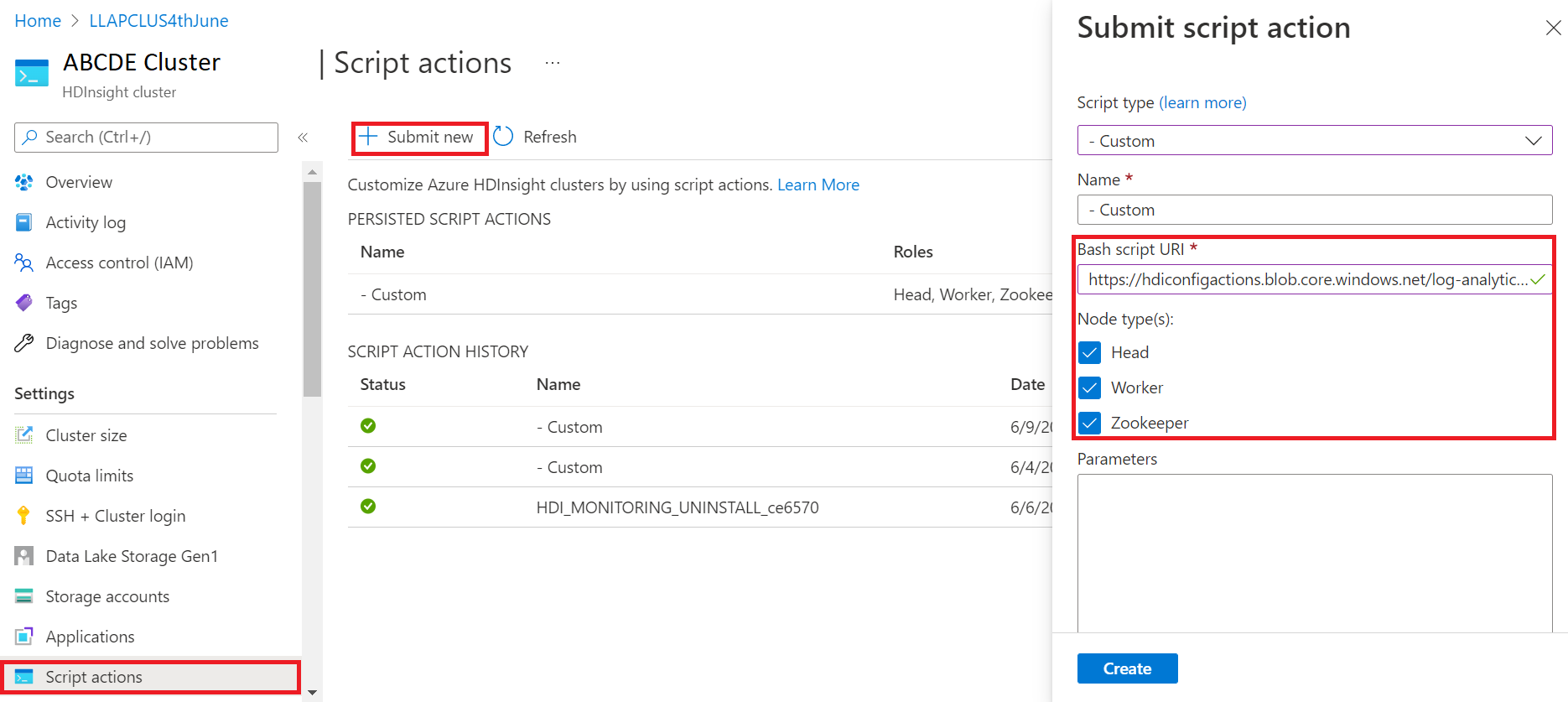The image size is (1568, 702).
Task: Click the Activity log icon
Action: click(x=24, y=222)
